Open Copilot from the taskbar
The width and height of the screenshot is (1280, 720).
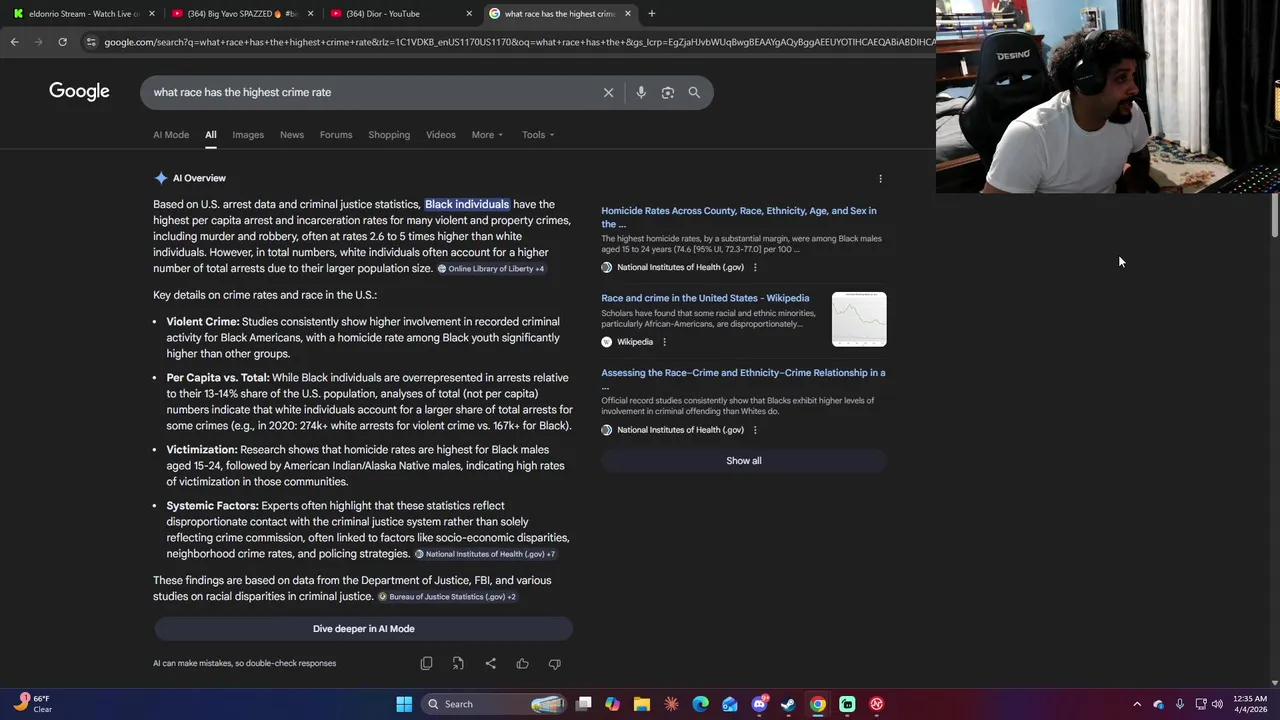click(612, 704)
